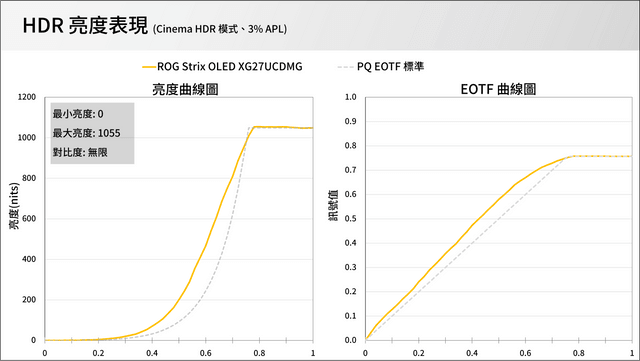
Task: Select the "最小亮度: 0" info line
Action: pos(78,114)
